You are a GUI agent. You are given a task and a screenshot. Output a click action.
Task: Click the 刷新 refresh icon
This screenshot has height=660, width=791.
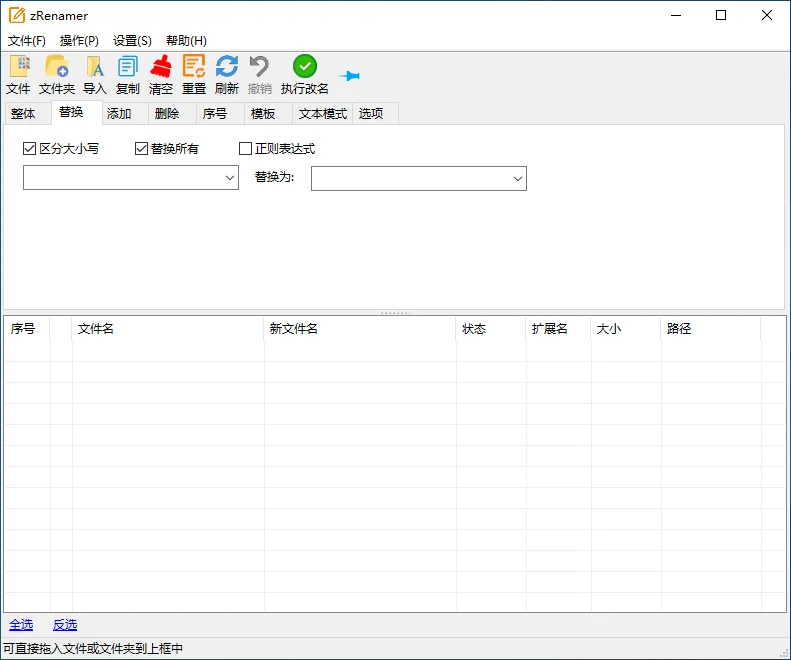(227, 67)
